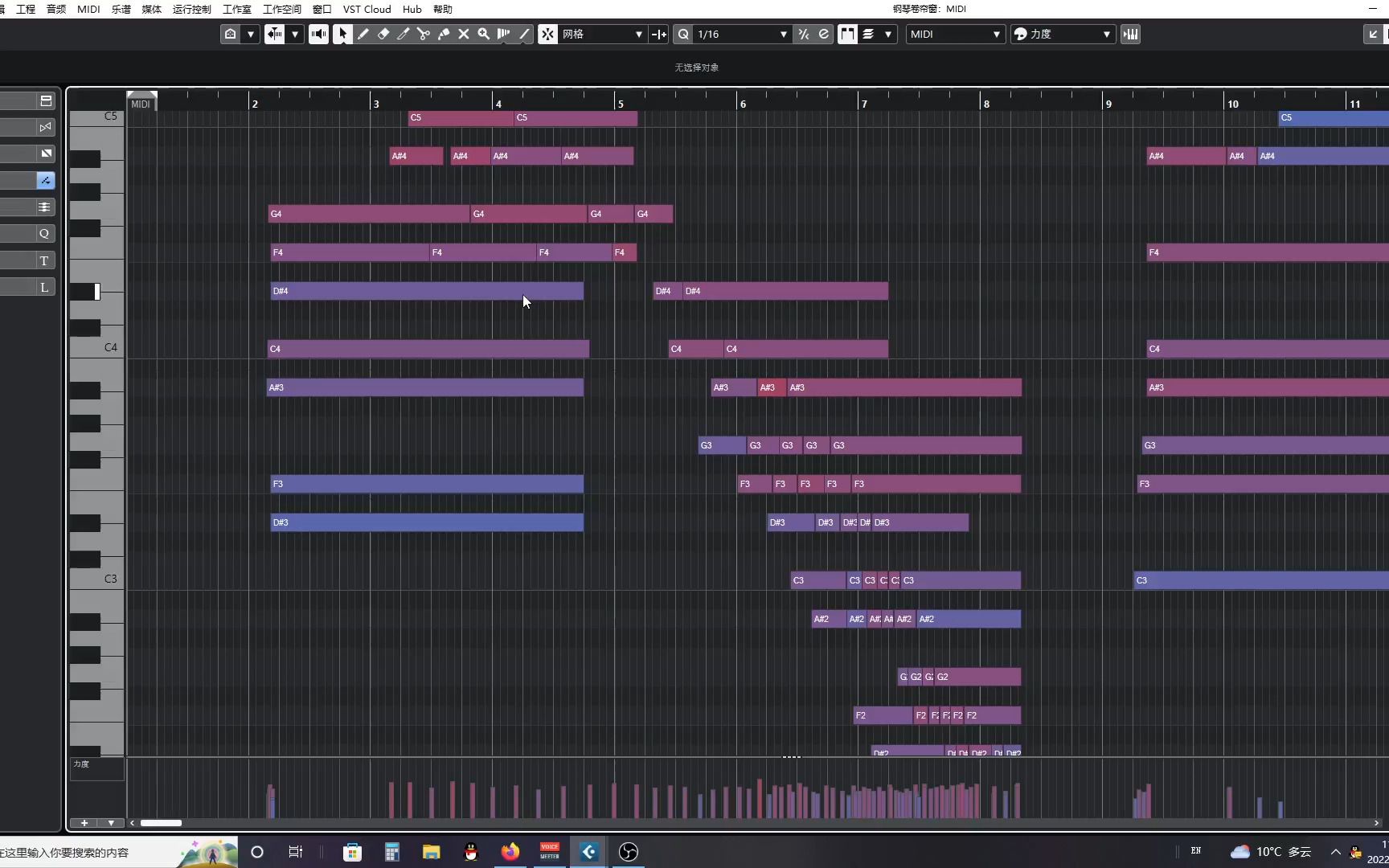Screen dimensions: 1389x868
Task: Click the Solo Editor icon
Action: [x=231, y=34]
